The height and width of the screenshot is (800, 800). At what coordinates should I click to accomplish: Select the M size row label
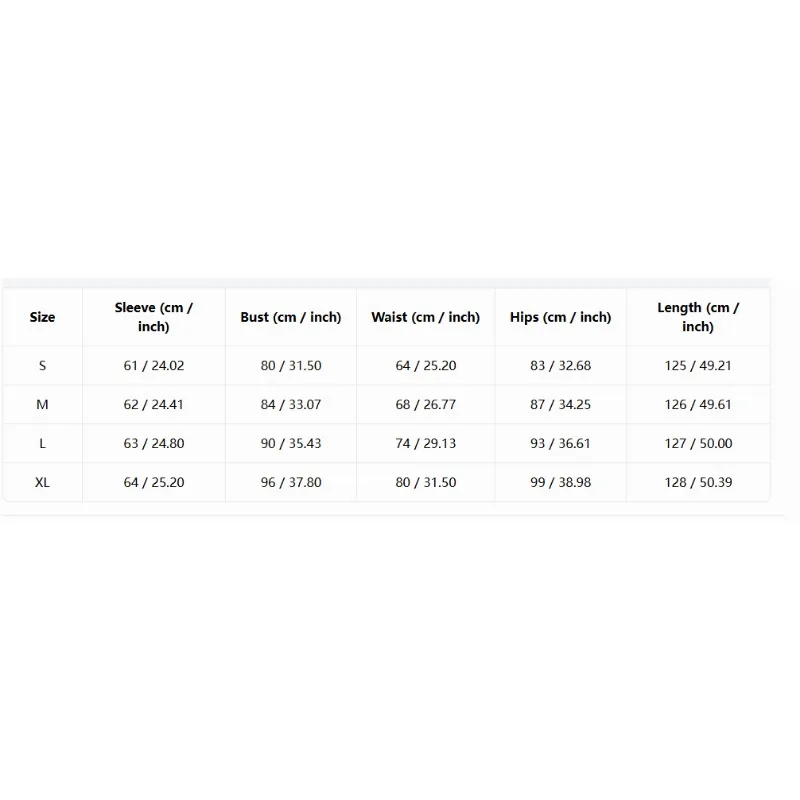[x=42, y=405]
